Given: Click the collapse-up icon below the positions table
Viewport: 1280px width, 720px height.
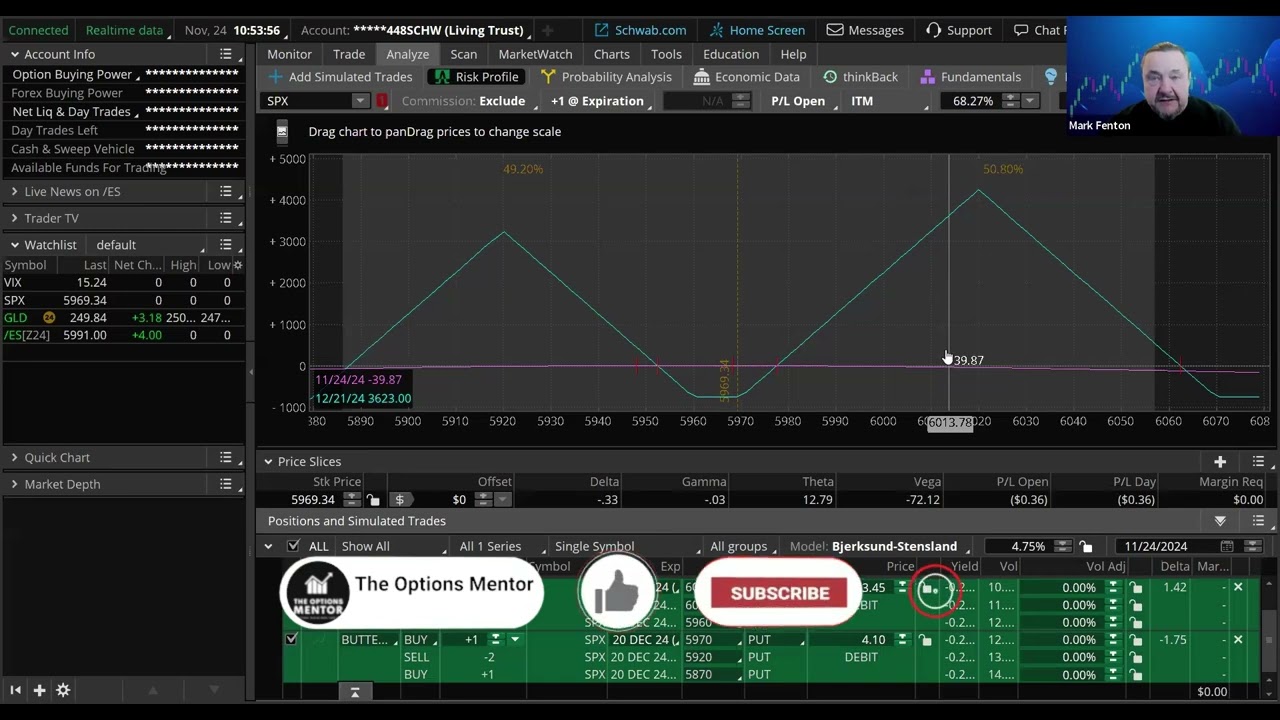Looking at the screenshot, I should pyautogui.click(x=354, y=692).
